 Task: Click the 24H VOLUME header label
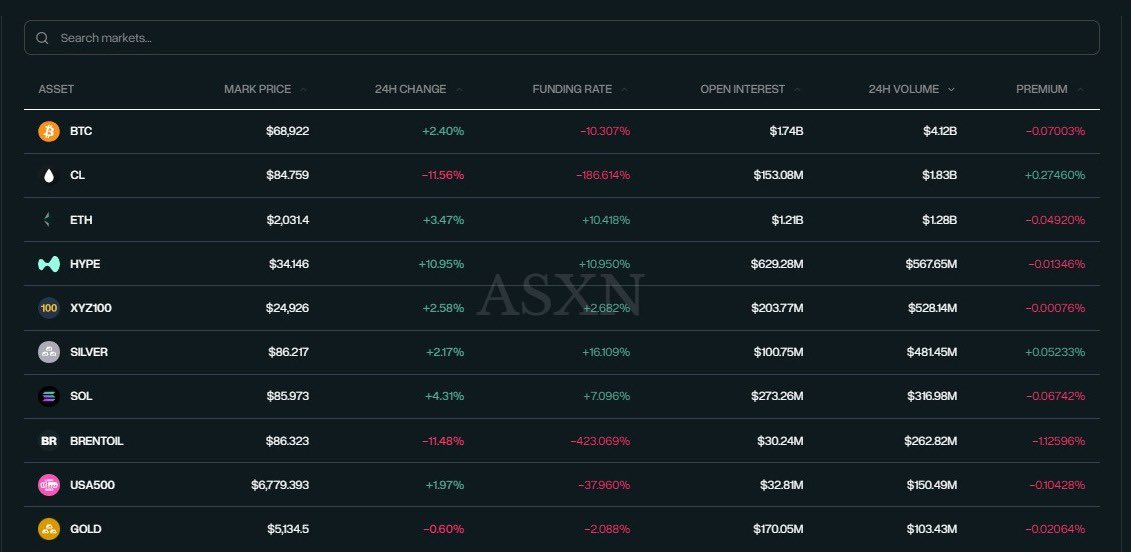click(x=904, y=89)
